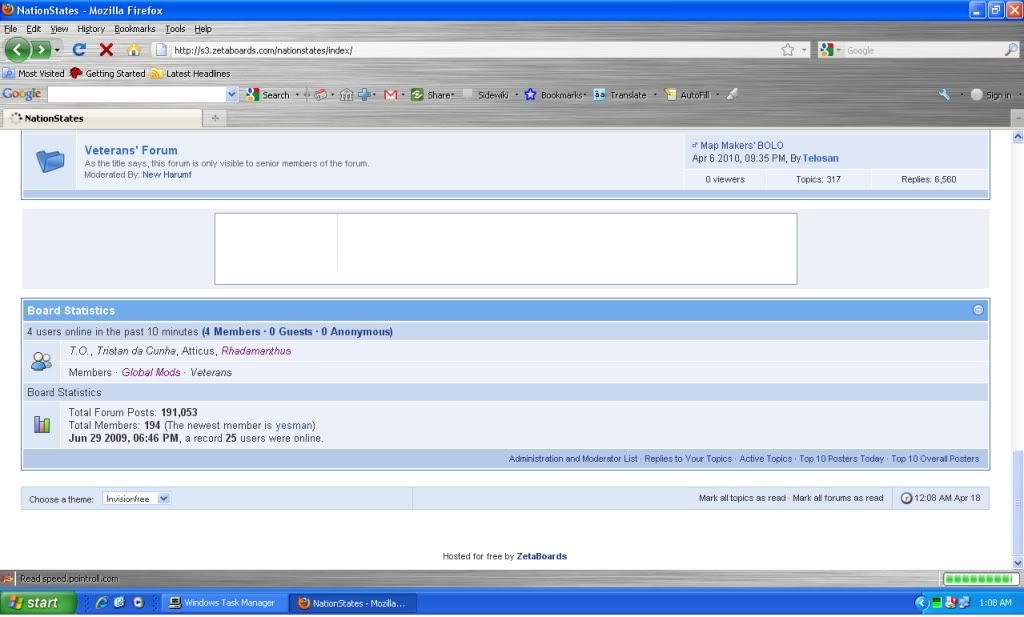Expand the Google toolbar search history dropdown
The height and width of the screenshot is (617, 1024).
[x=232, y=94]
